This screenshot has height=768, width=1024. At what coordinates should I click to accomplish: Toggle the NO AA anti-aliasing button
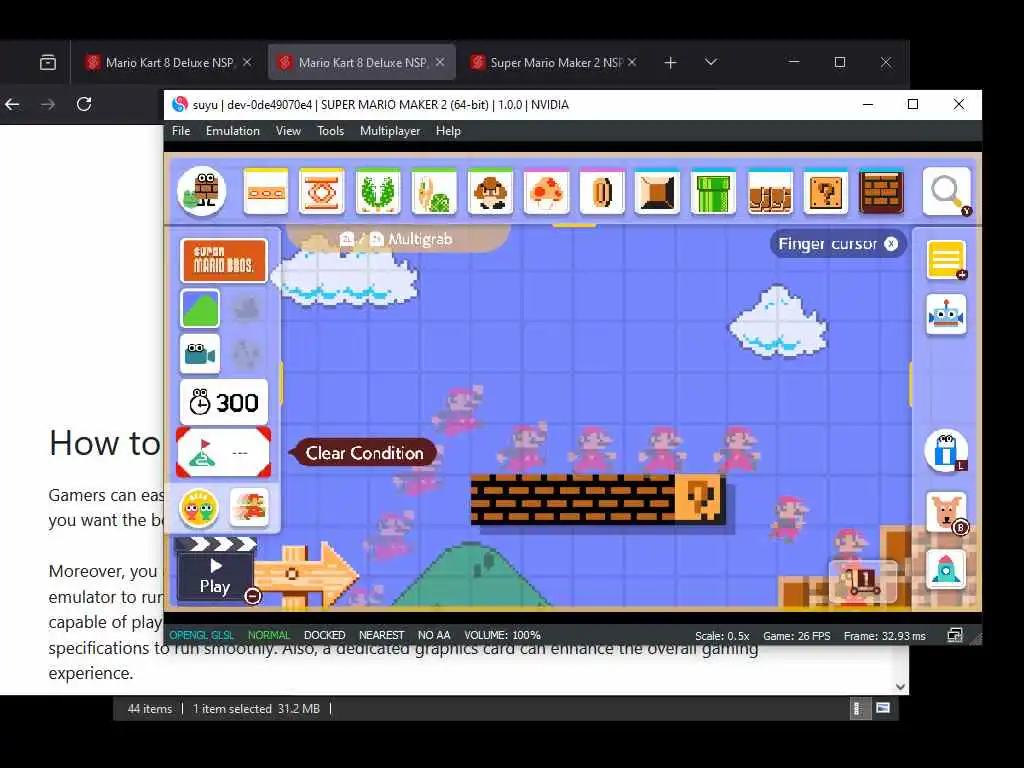434,635
